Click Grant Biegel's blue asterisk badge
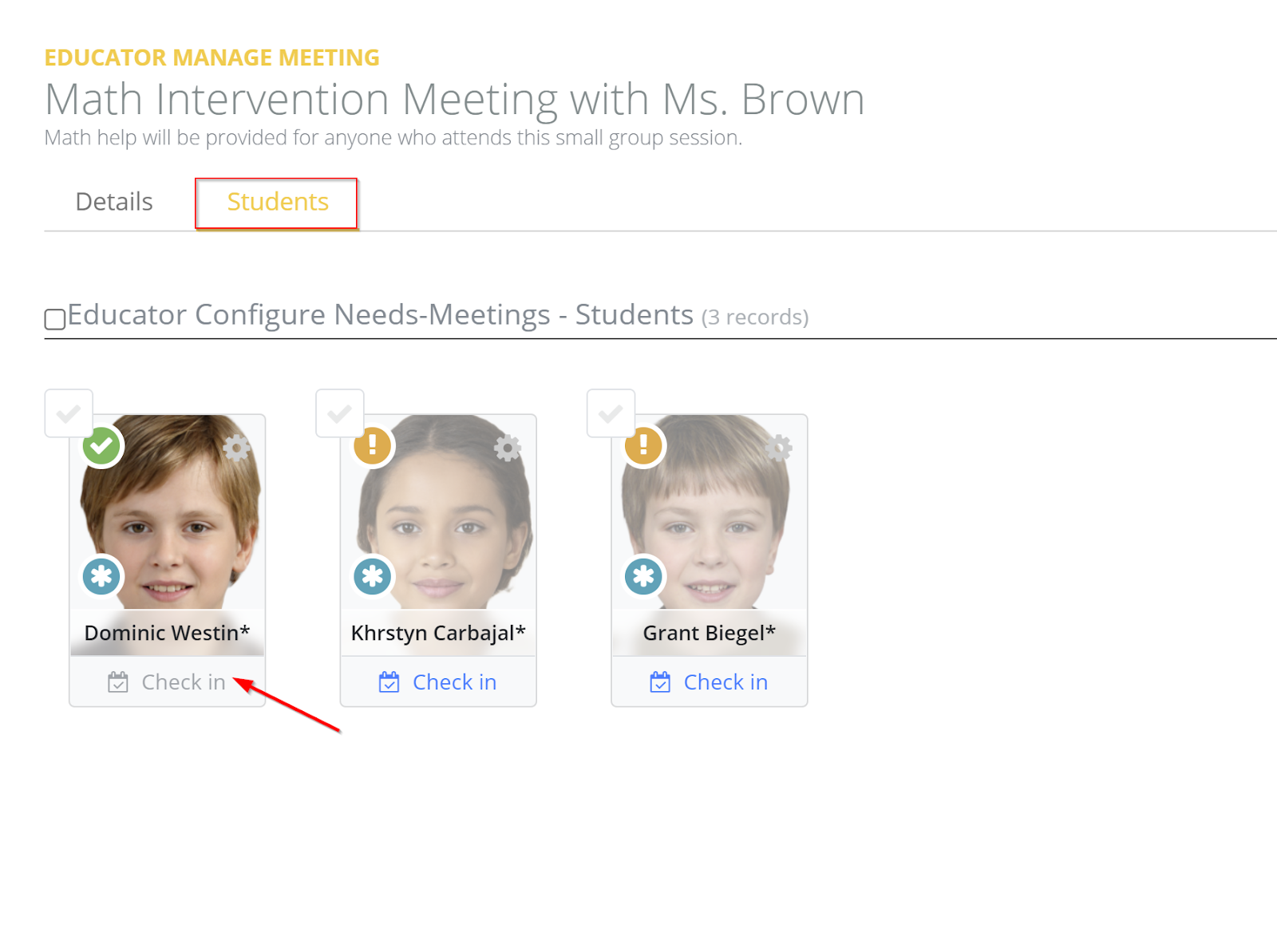Image resolution: width=1277 pixels, height=952 pixels. pyautogui.click(x=643, y=576)
